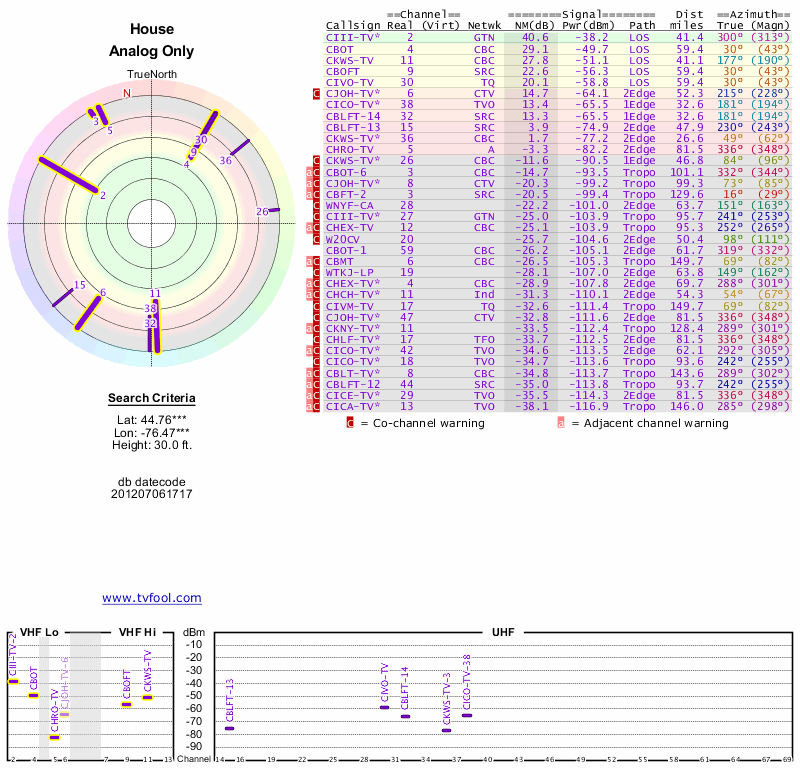
Task: Click adjacent channel warning icon beside CICA-TV
Action: tap(309, 407)
